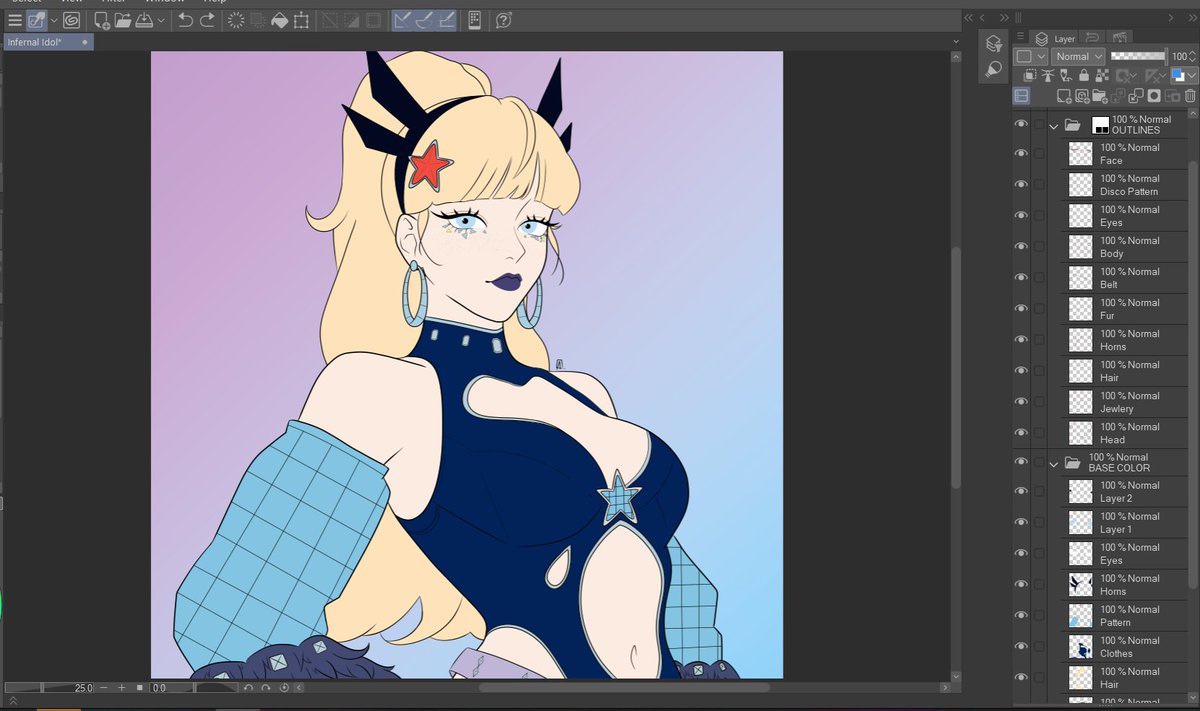The height and width of the screenshot is (711, 1200).
Task: Clear content with the burst circle icon
Action: 236,20
